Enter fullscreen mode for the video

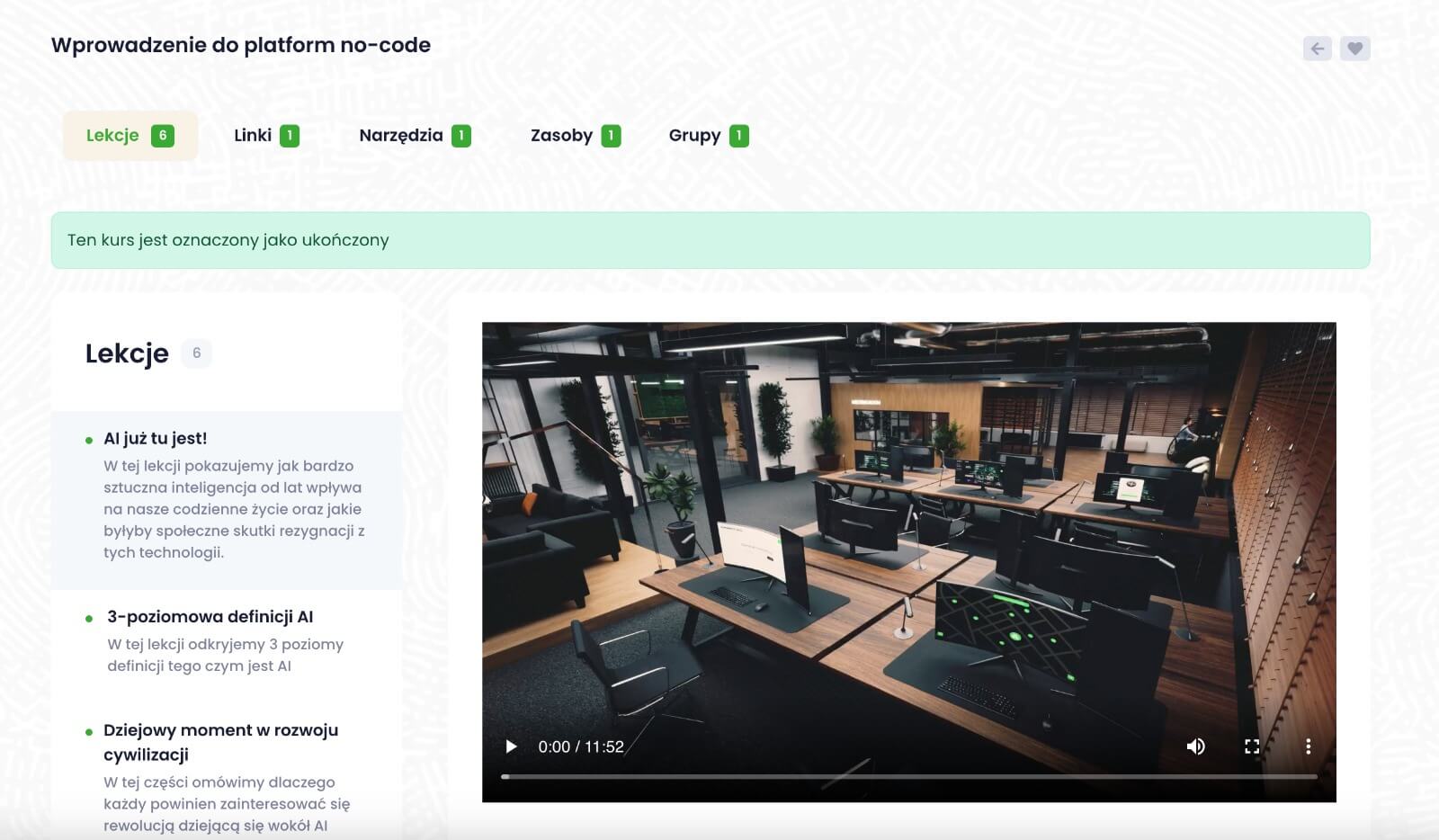click(1252, 746)
